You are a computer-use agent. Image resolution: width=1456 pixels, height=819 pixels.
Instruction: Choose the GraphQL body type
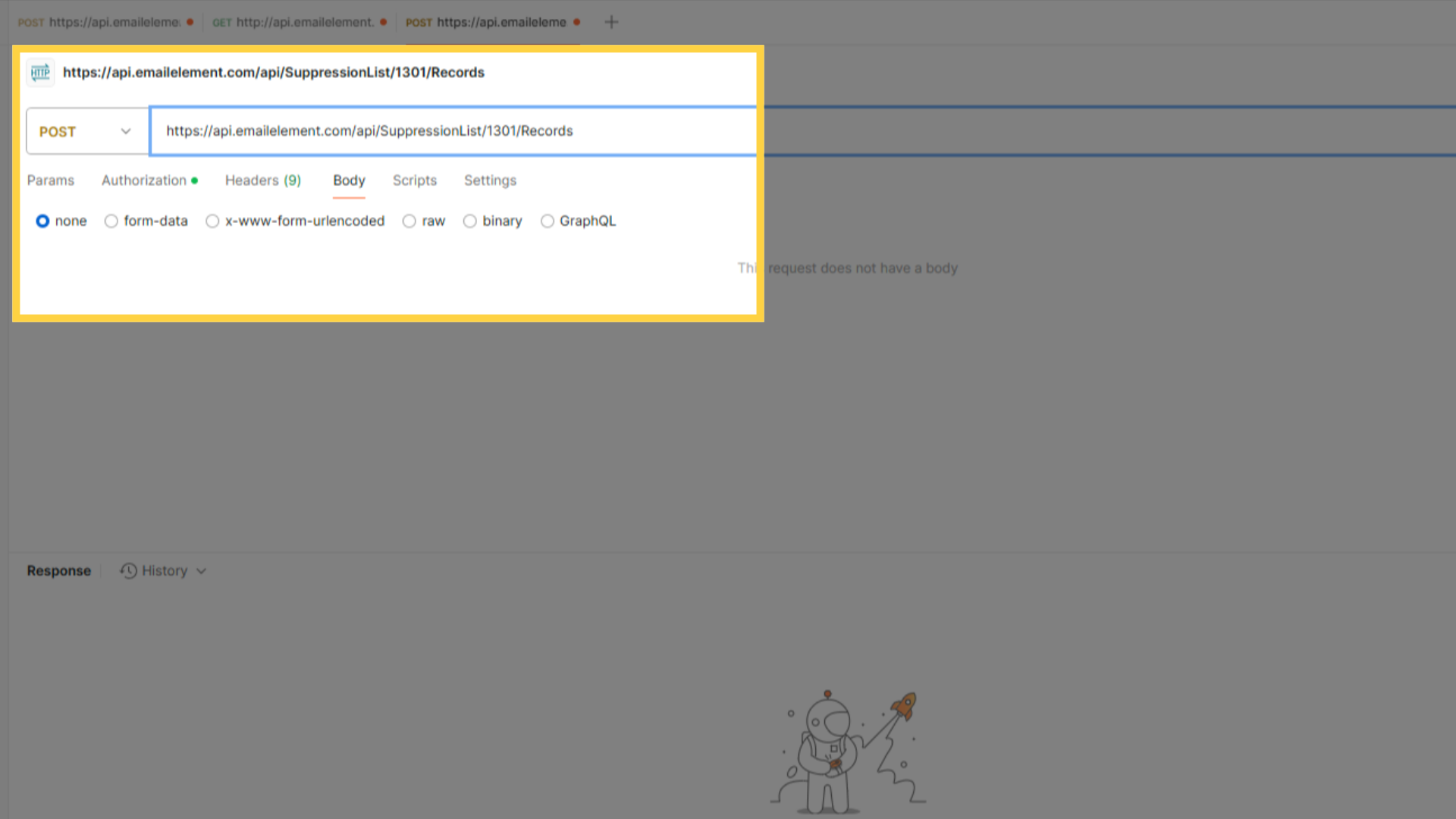[579, 221]
